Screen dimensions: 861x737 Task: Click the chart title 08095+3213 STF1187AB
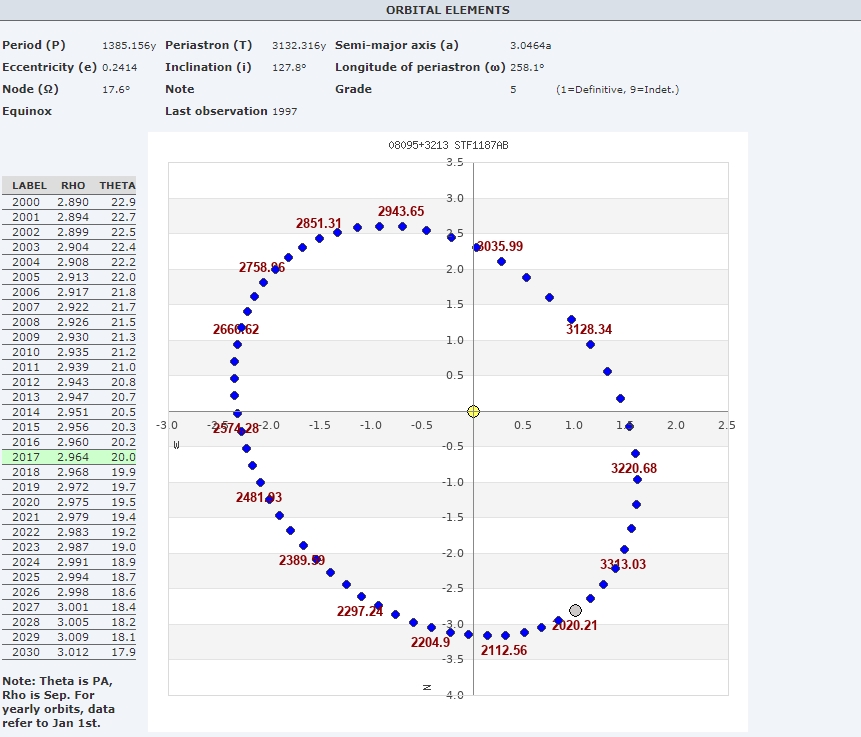[448, 145]
